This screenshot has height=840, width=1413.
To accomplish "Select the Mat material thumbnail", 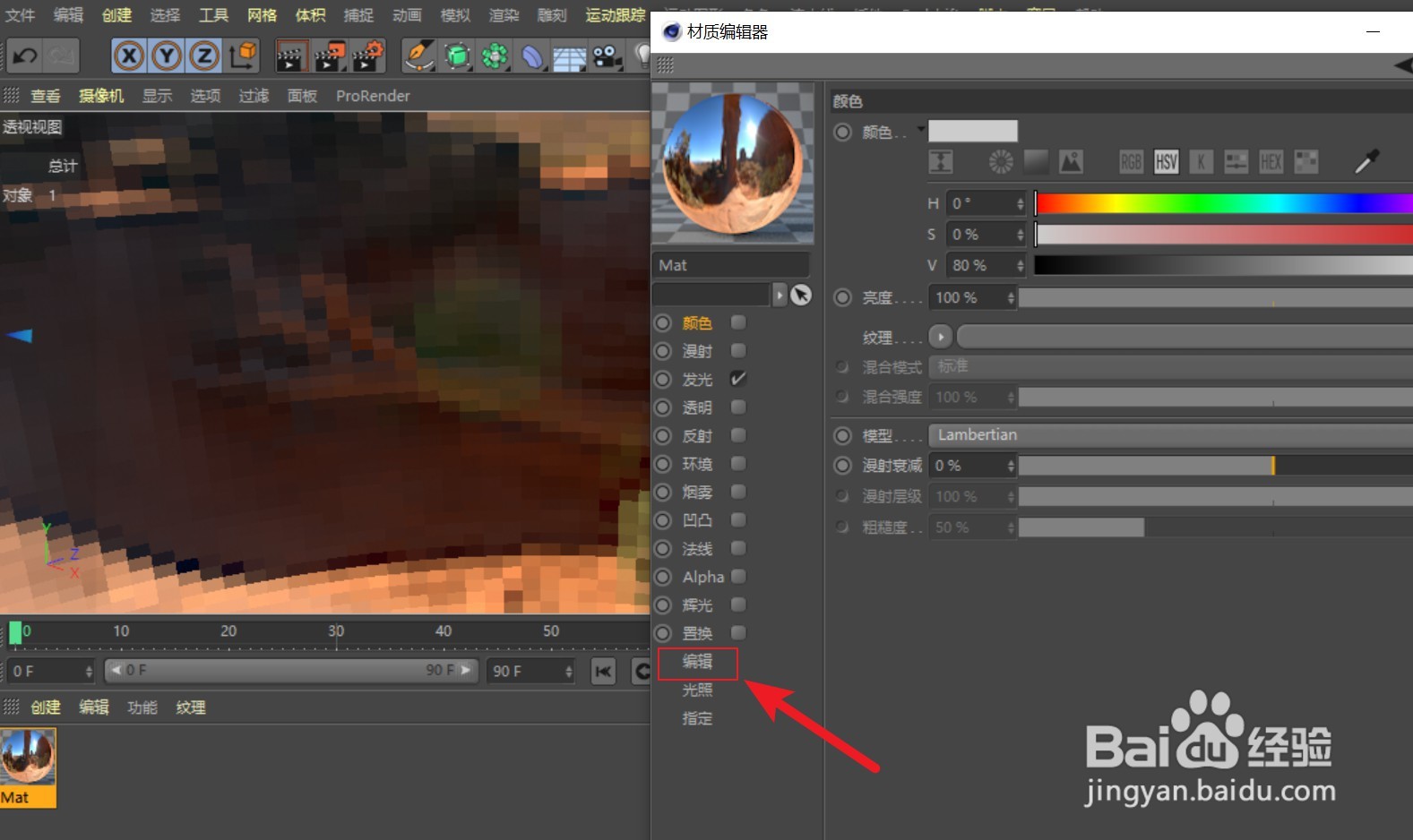I will (x=28, y=767).
